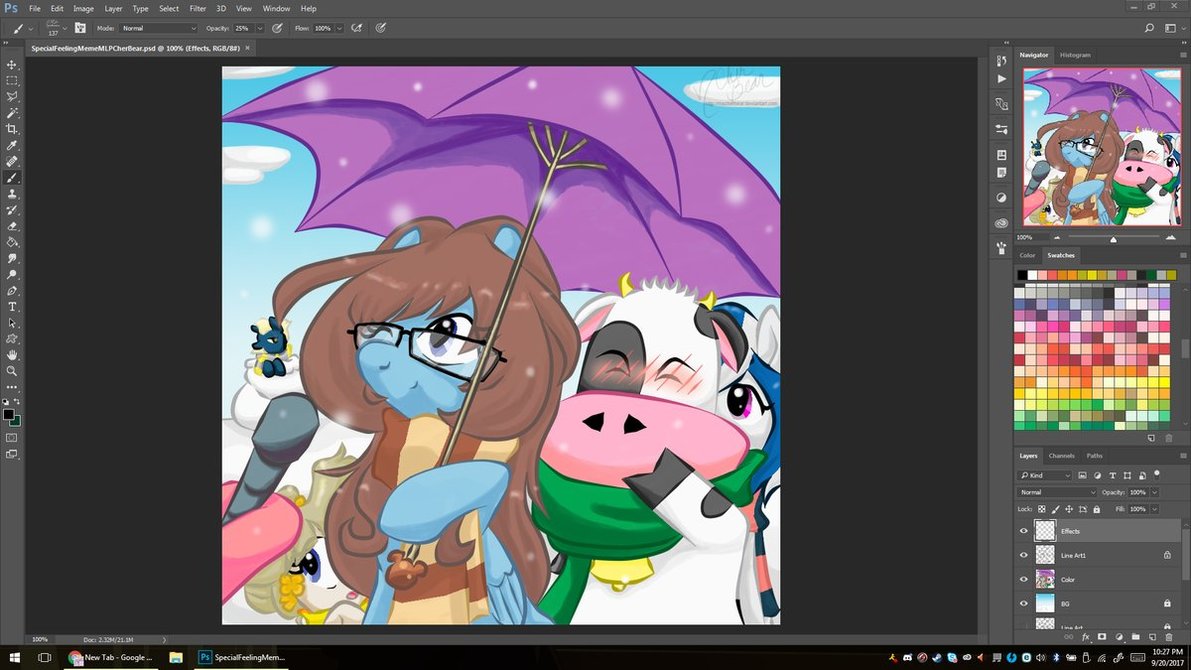Activate the Zoom tool in toolbox
Viewport: 1191px width, 670px height.
[x=12, y=371]
